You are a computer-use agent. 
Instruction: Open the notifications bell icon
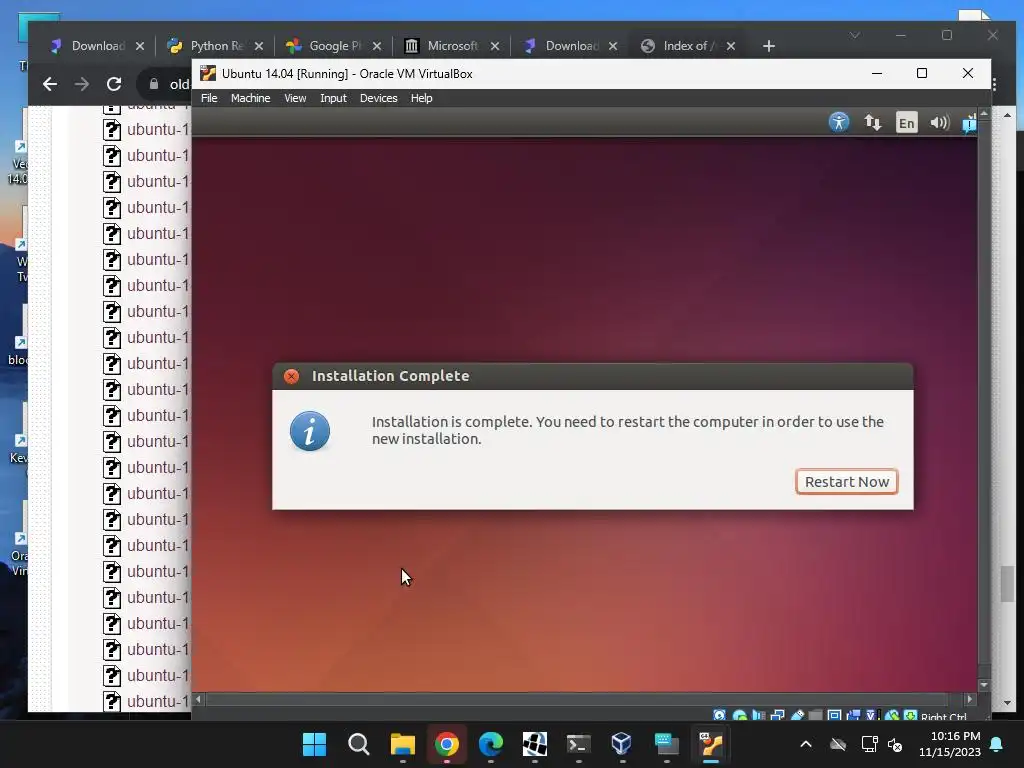pyautogui.click(x=997, y=744)
